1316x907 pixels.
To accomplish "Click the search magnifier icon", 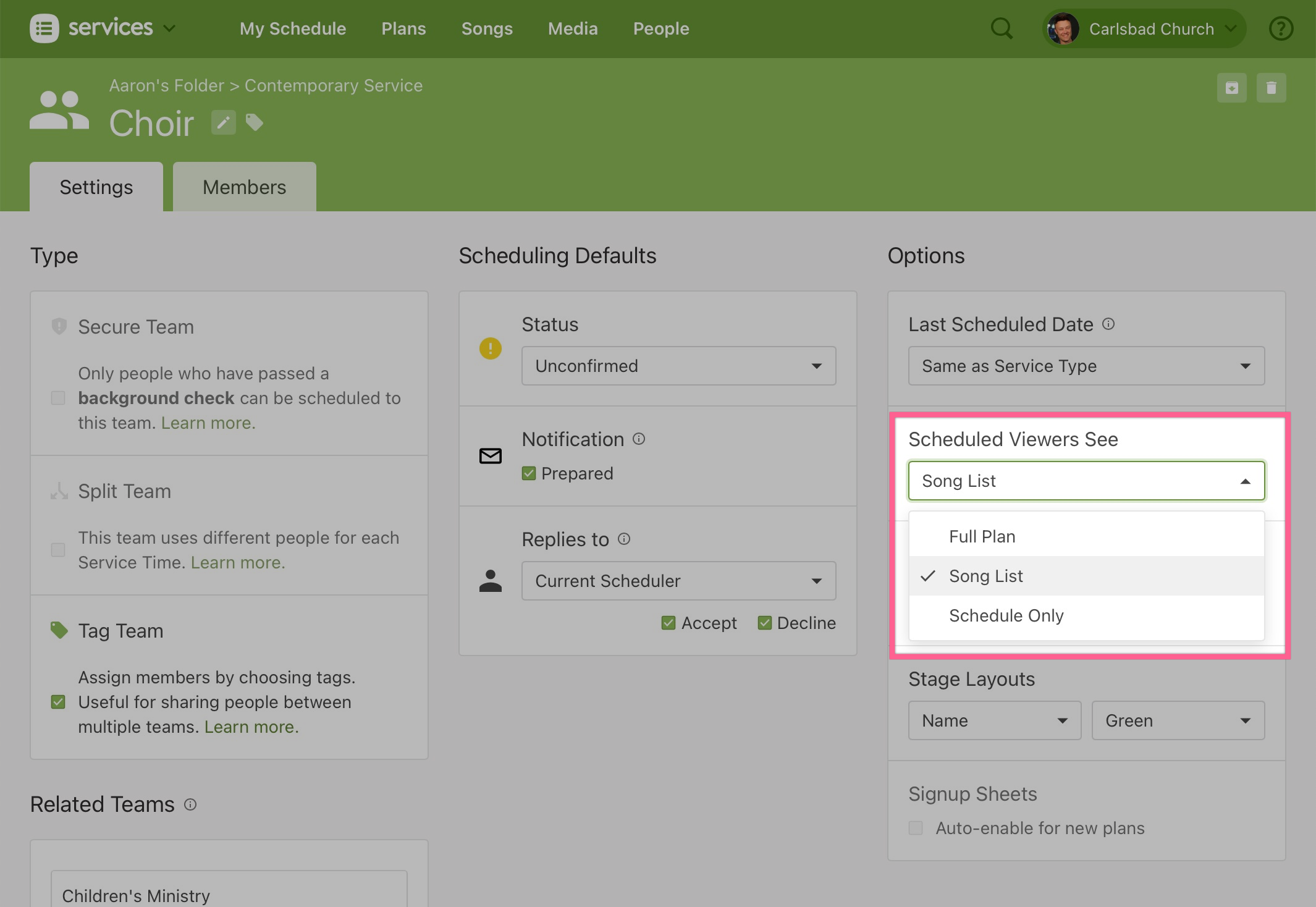I will [x=1001, y=28].
